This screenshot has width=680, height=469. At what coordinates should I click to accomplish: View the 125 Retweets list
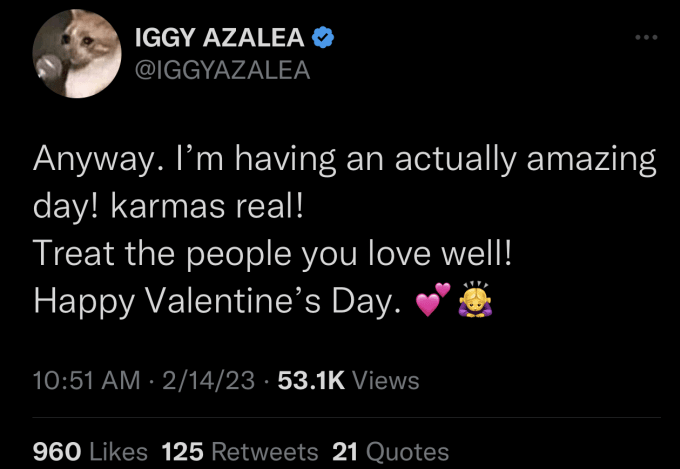(240, 452)
